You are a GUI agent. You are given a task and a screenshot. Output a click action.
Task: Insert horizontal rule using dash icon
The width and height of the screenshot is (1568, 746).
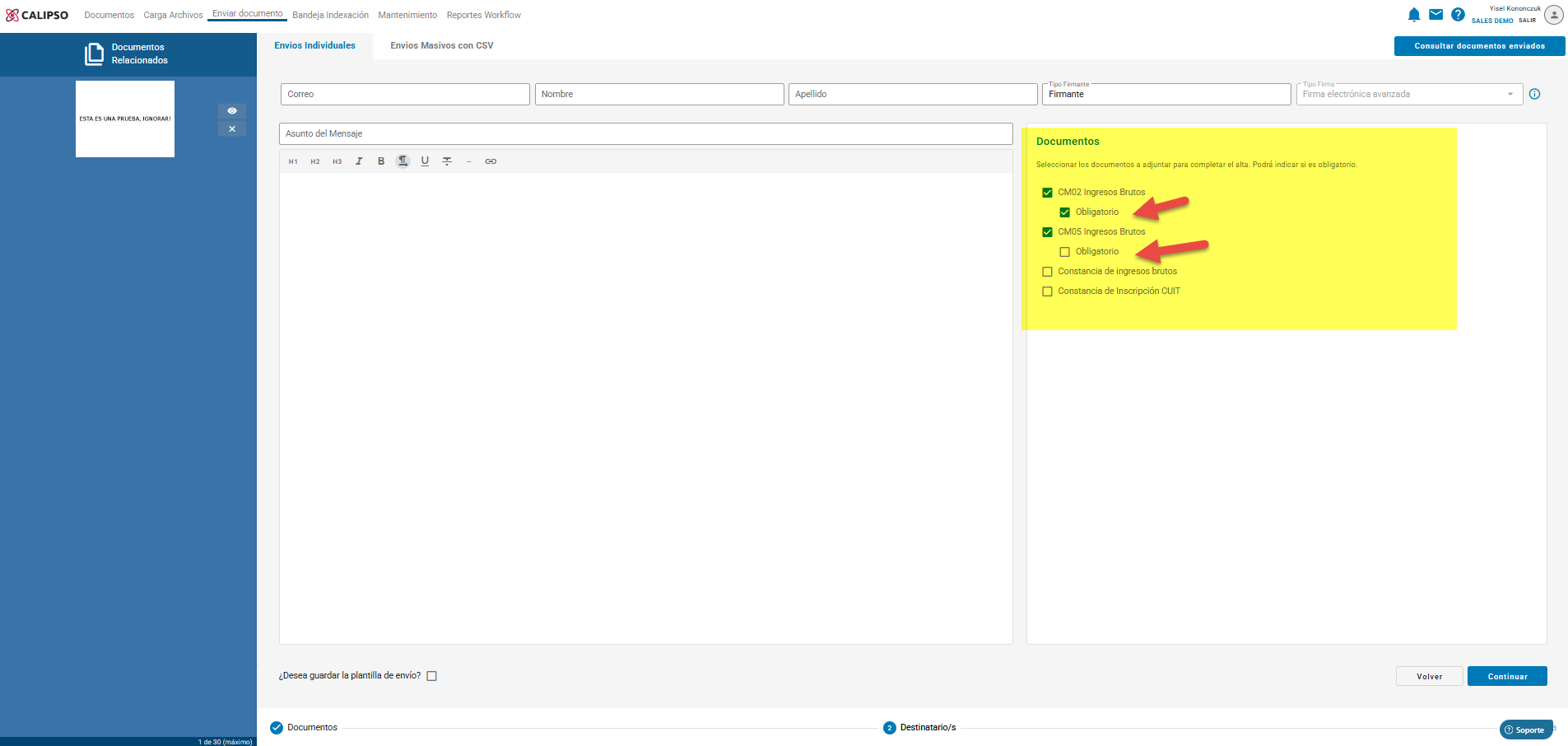(468, 161)
